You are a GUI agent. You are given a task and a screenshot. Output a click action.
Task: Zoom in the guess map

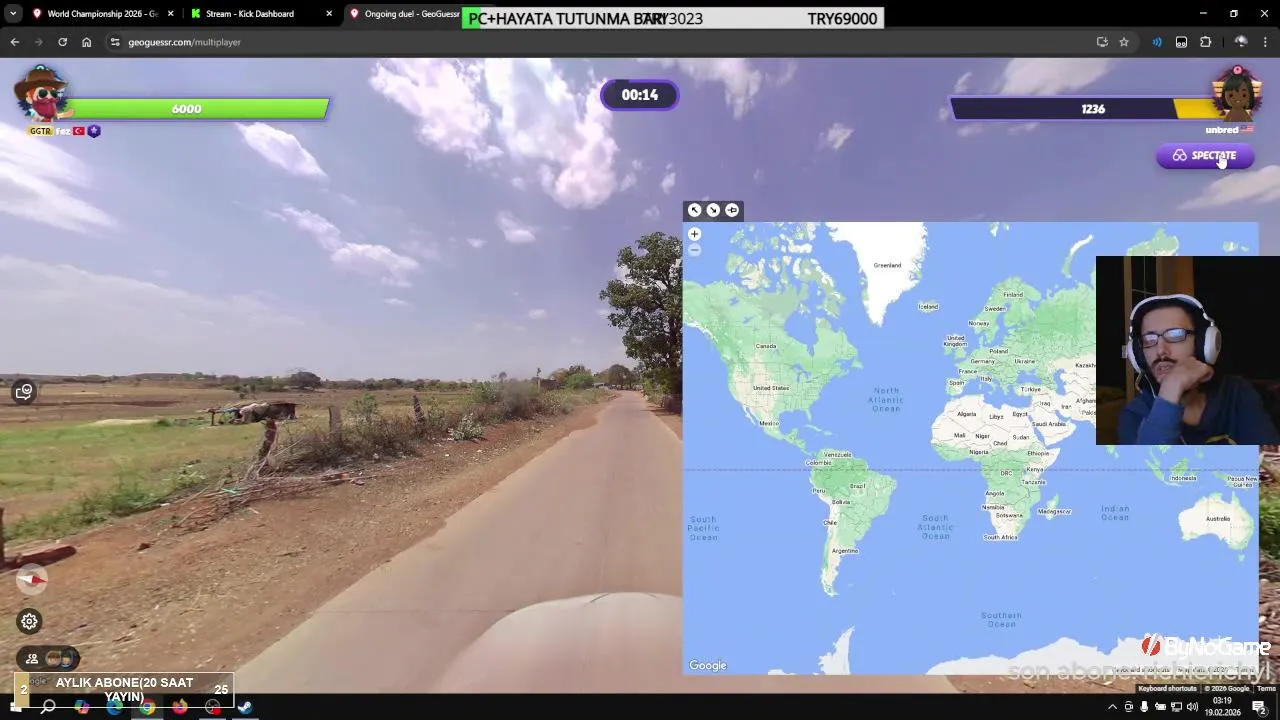pyautogui.click(x=694, y=234)
